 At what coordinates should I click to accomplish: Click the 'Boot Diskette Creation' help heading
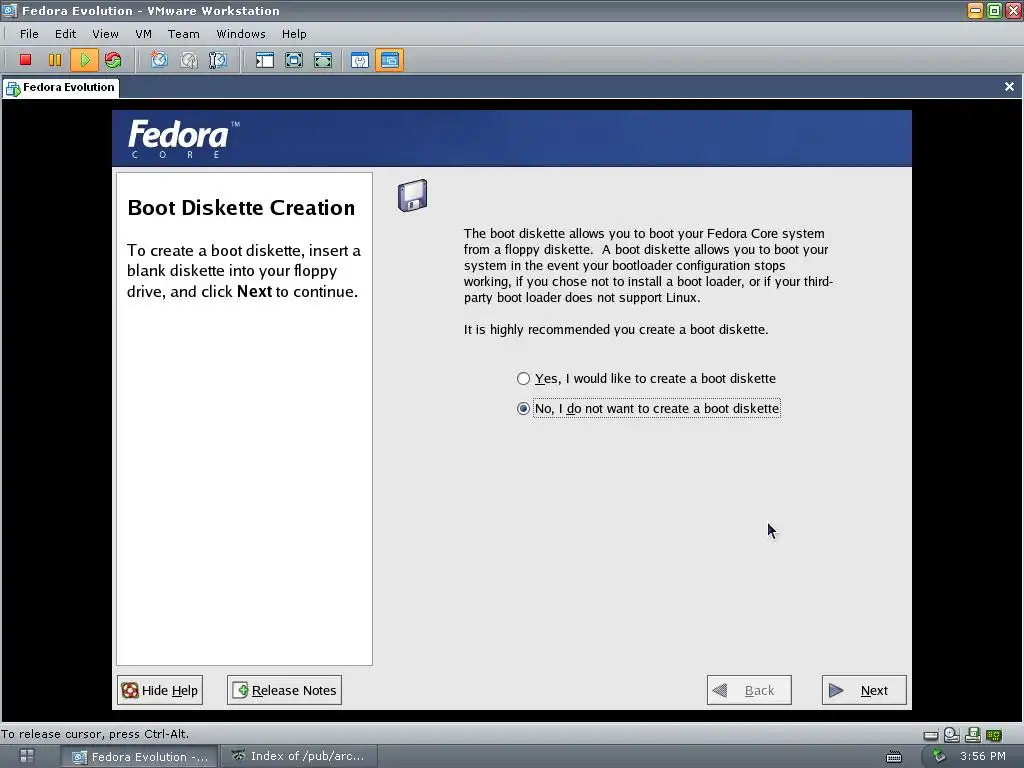[x=241, y=208]
